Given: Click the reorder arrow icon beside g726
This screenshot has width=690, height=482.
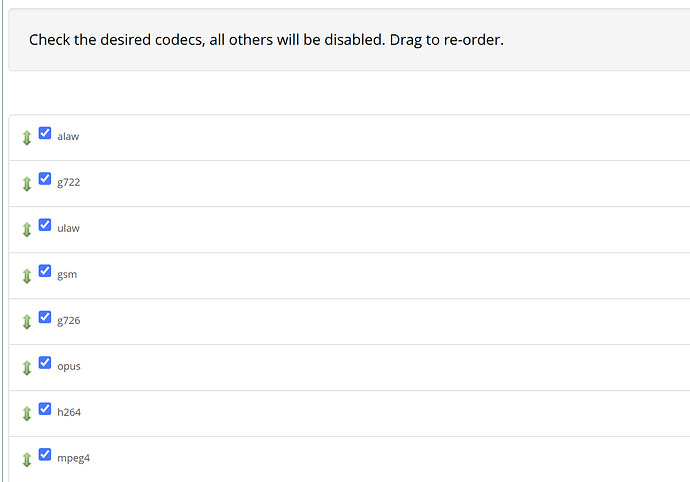Looking at the screenshot, I should (x=27, y=322).
